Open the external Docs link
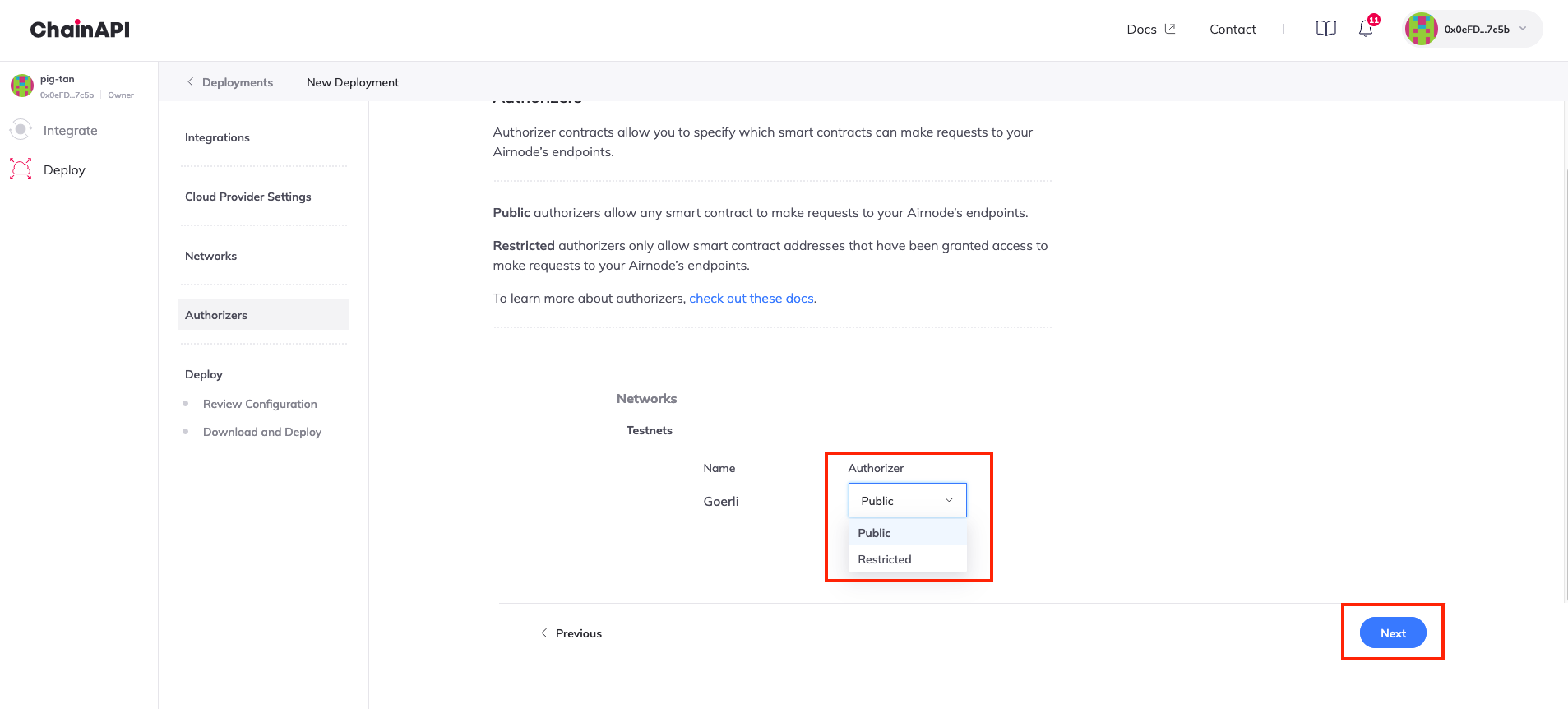The height and width of the screenshot is (709, 1568). click(x=1150, y=30)
